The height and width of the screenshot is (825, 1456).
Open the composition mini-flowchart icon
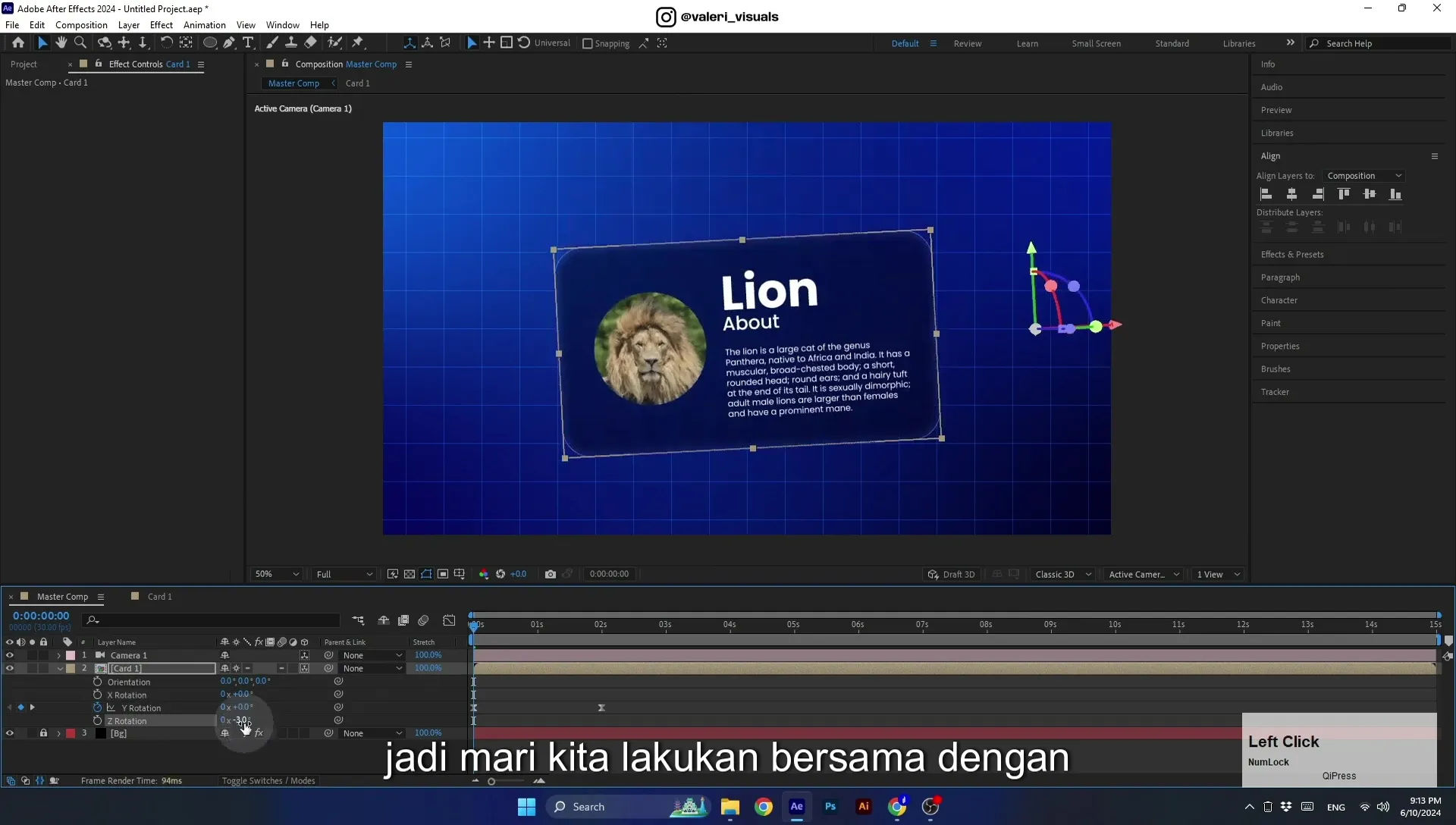(x=358, y=620)
